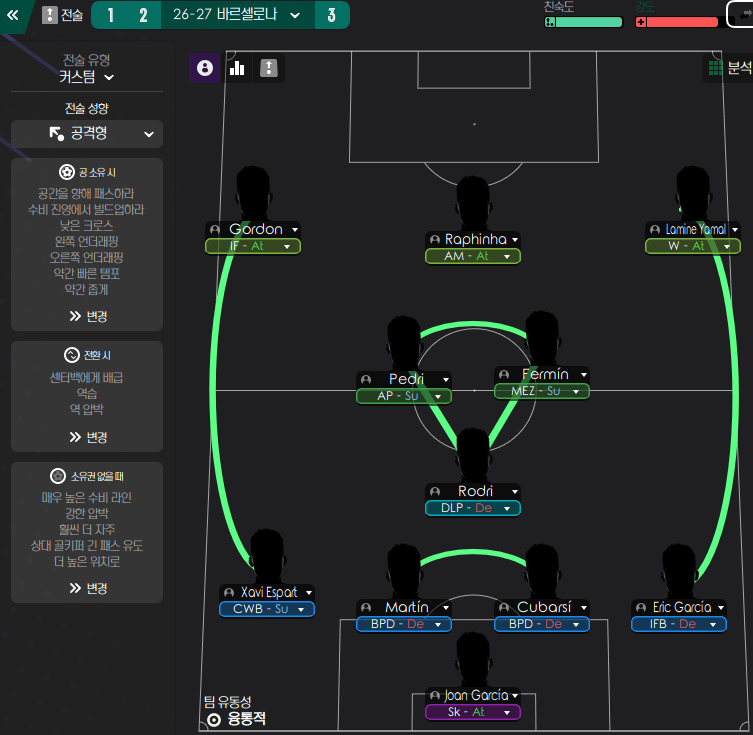This screenshot has width=753, height=735.
Task: Click the tactics board icon beside 전술
Action: (x=49, y=15)
